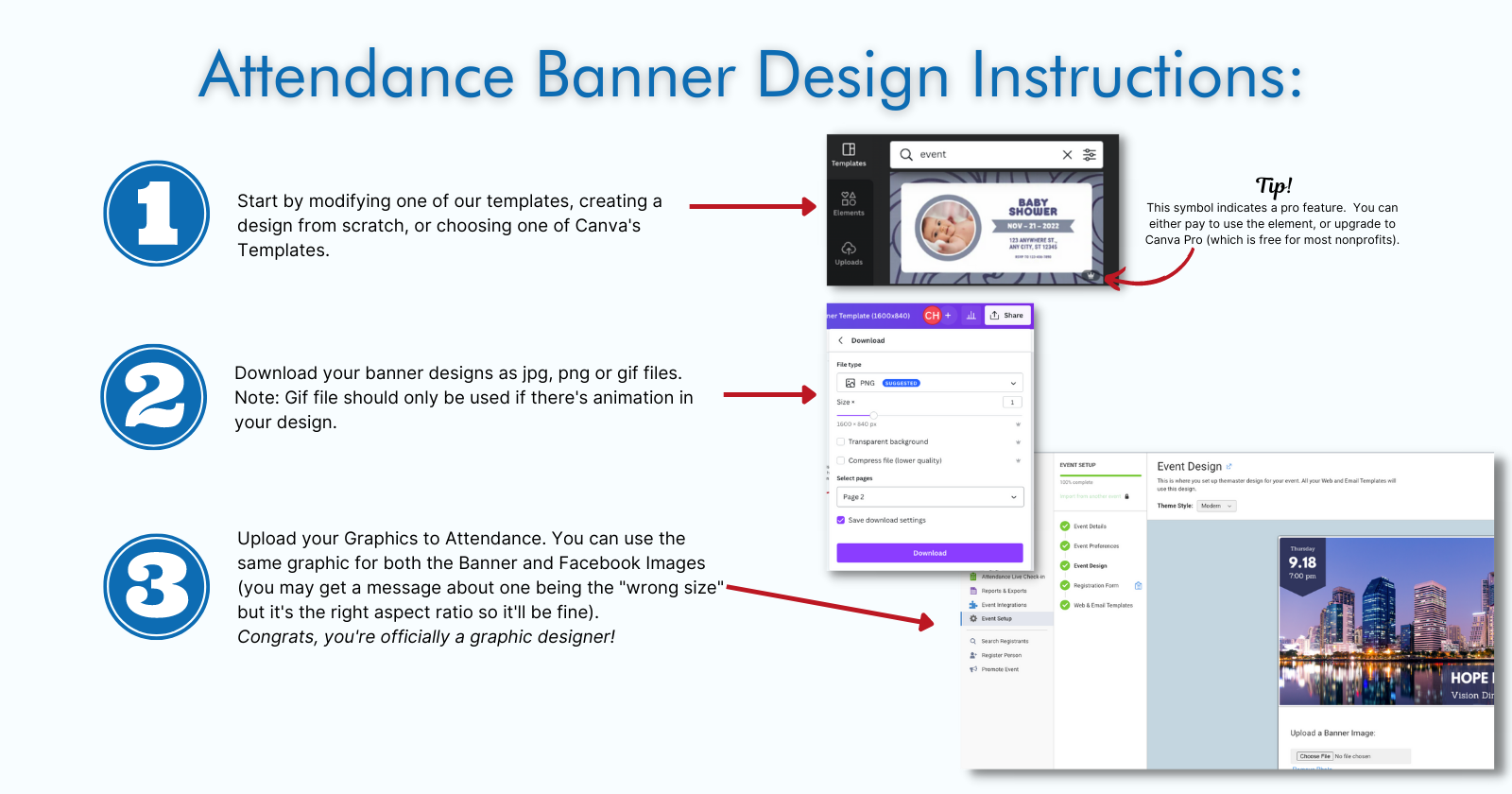The width and height of the screenshot is (1512, 794).
Task: Open the external link icon beside Event Design
Action: pyautogui.click(x=1229, y=466)
